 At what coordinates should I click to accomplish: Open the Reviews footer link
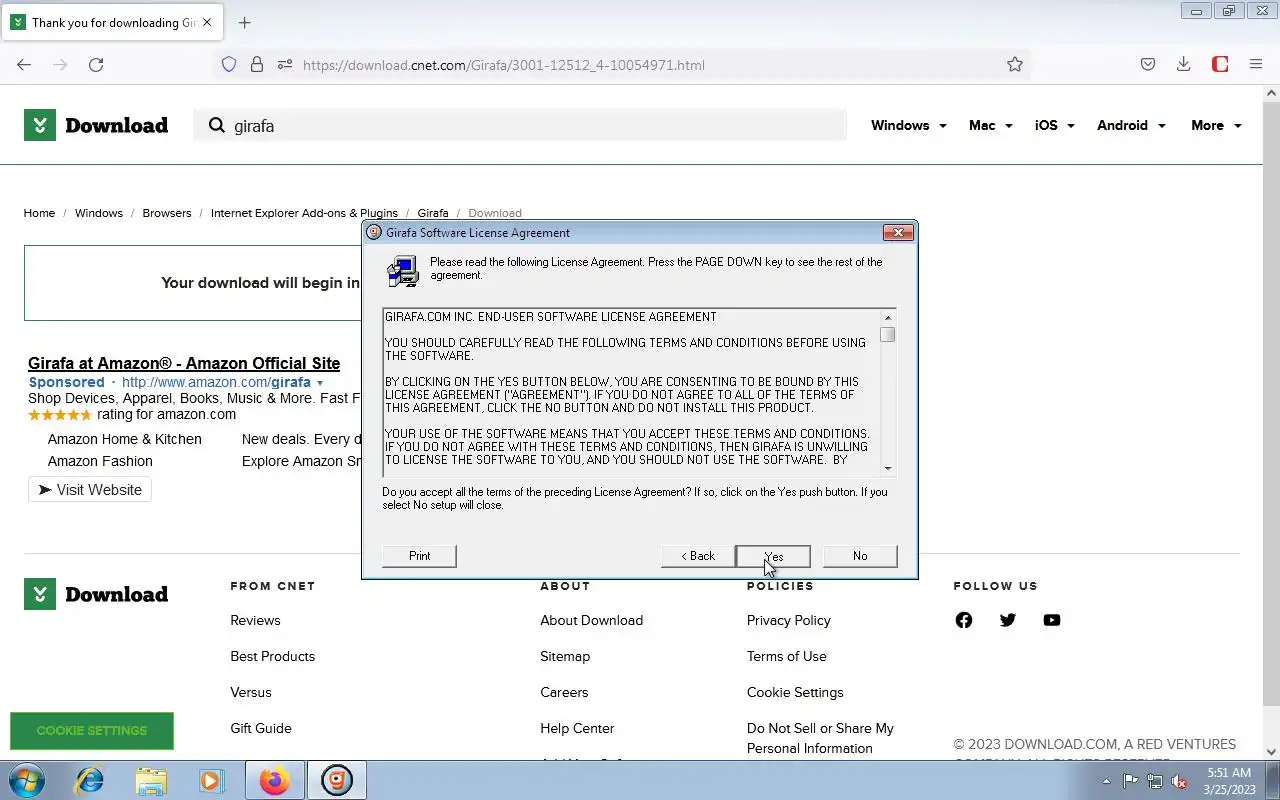(255, 620)
